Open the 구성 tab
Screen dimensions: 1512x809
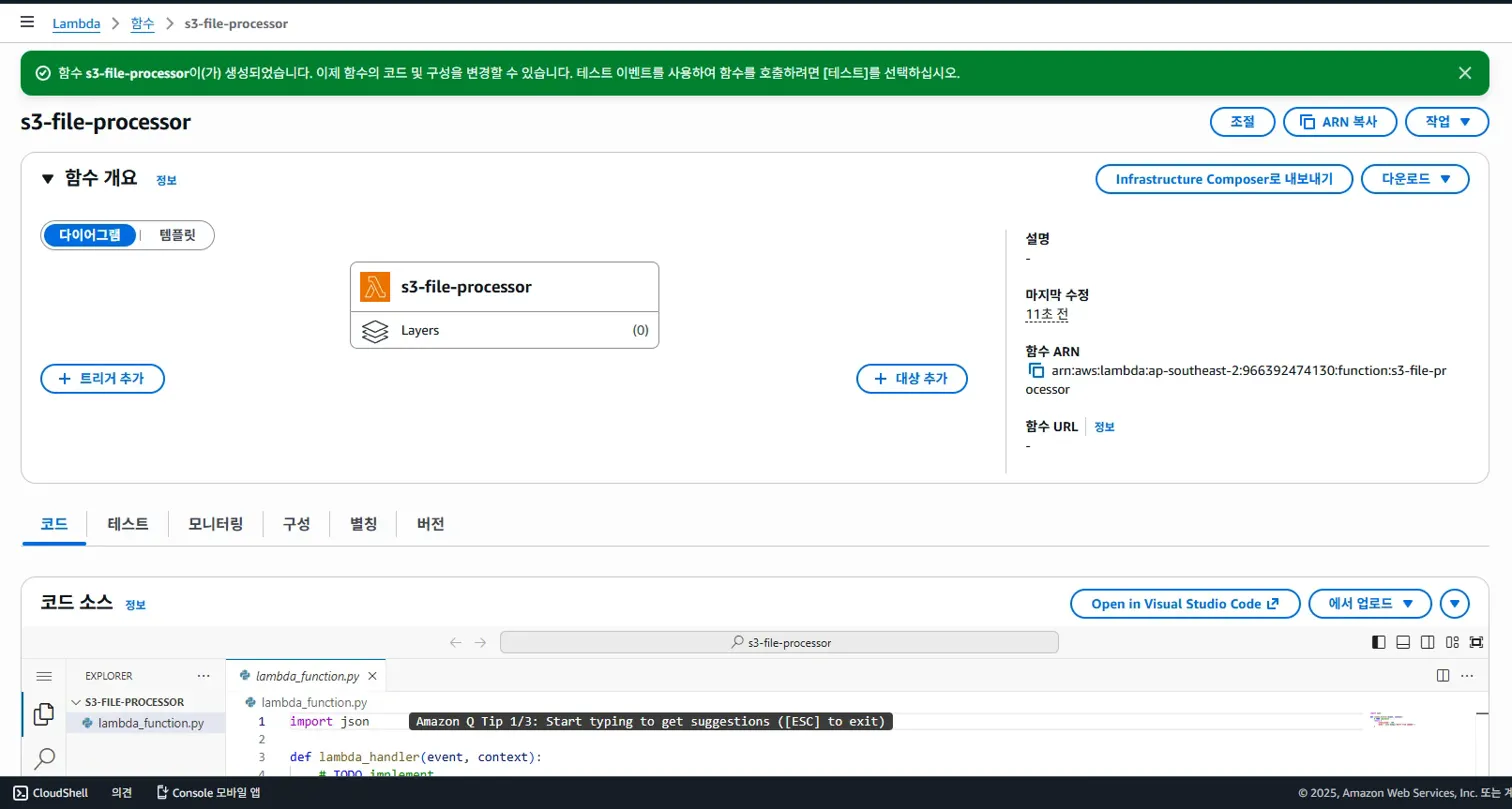(x=296, y=524)
